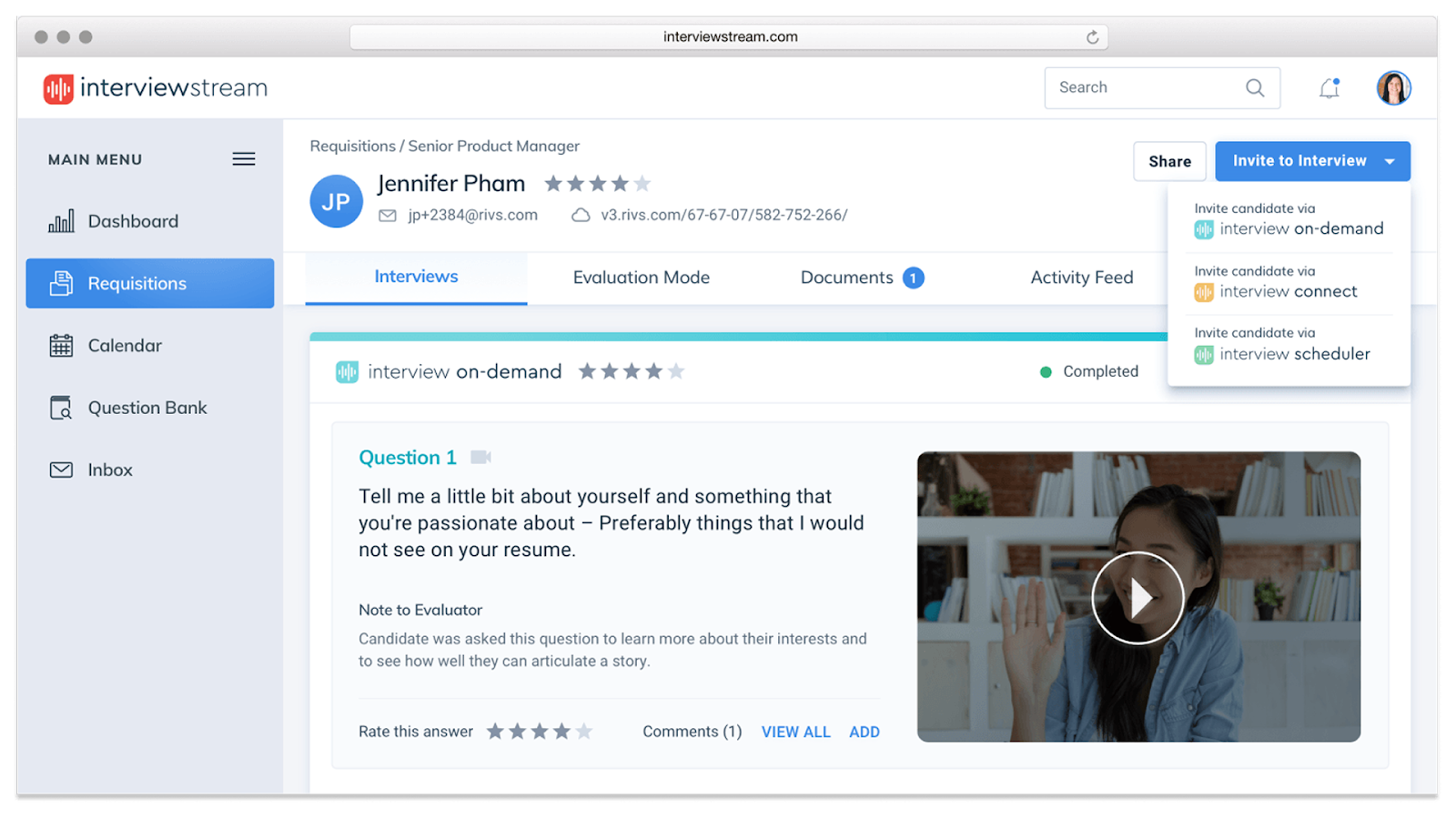
Task: Expand the Invite to Interview dropdown arrow
Action: [x=1390, y=161]
